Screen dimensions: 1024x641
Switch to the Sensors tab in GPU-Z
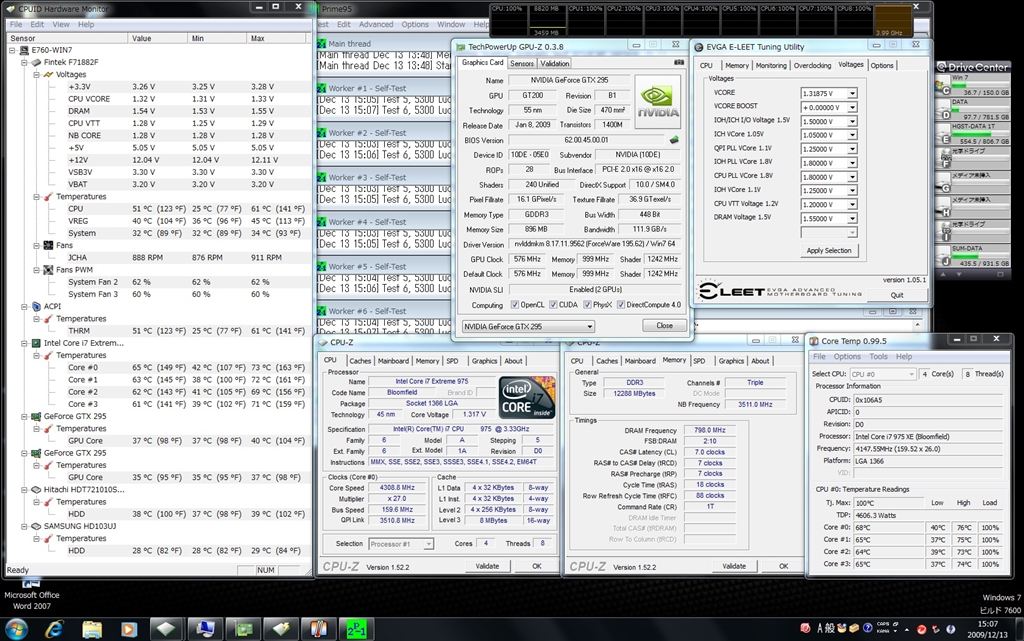click(x=522, y=63)
